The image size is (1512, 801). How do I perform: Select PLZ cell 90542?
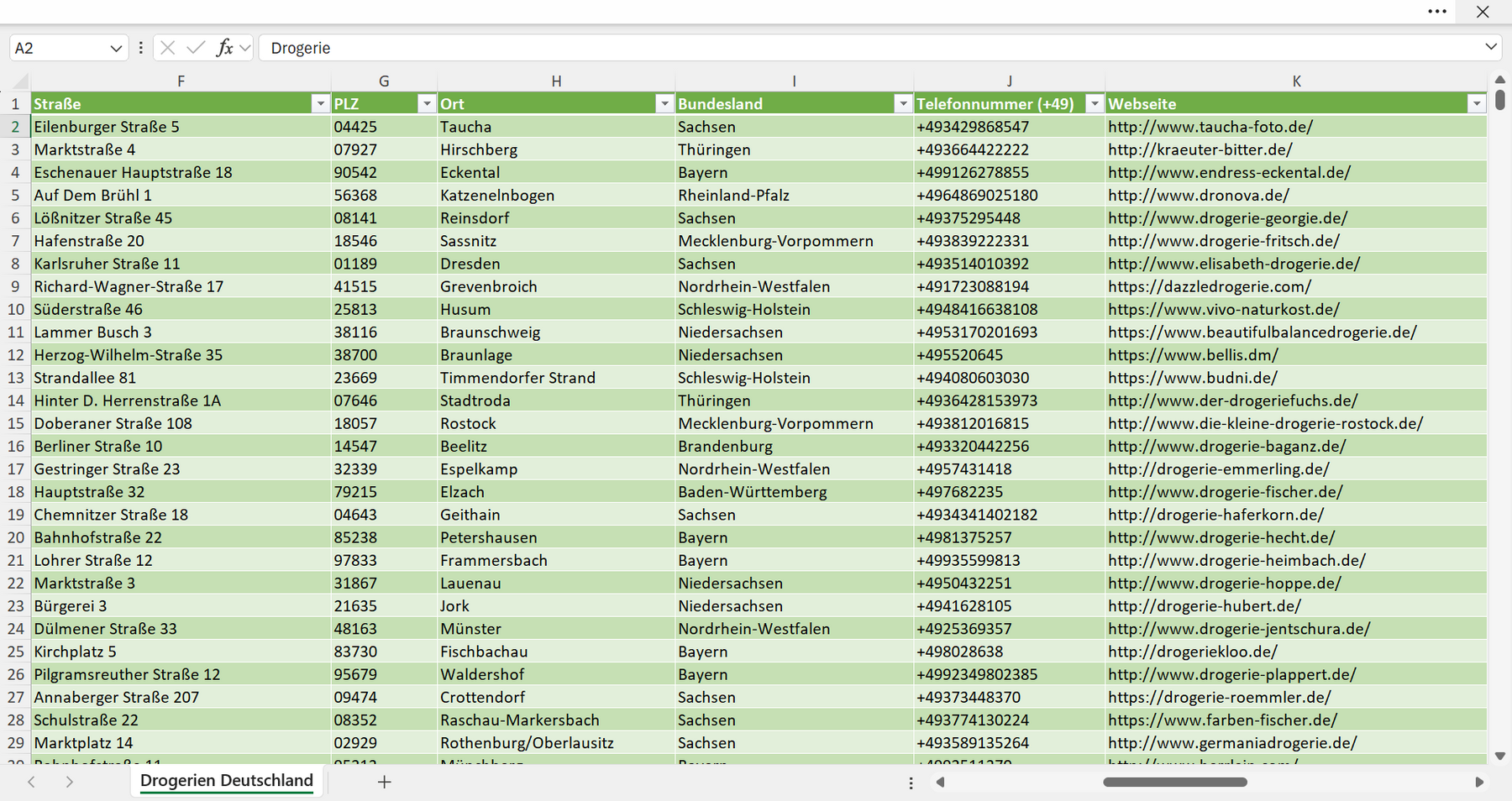tap(384, 172)
